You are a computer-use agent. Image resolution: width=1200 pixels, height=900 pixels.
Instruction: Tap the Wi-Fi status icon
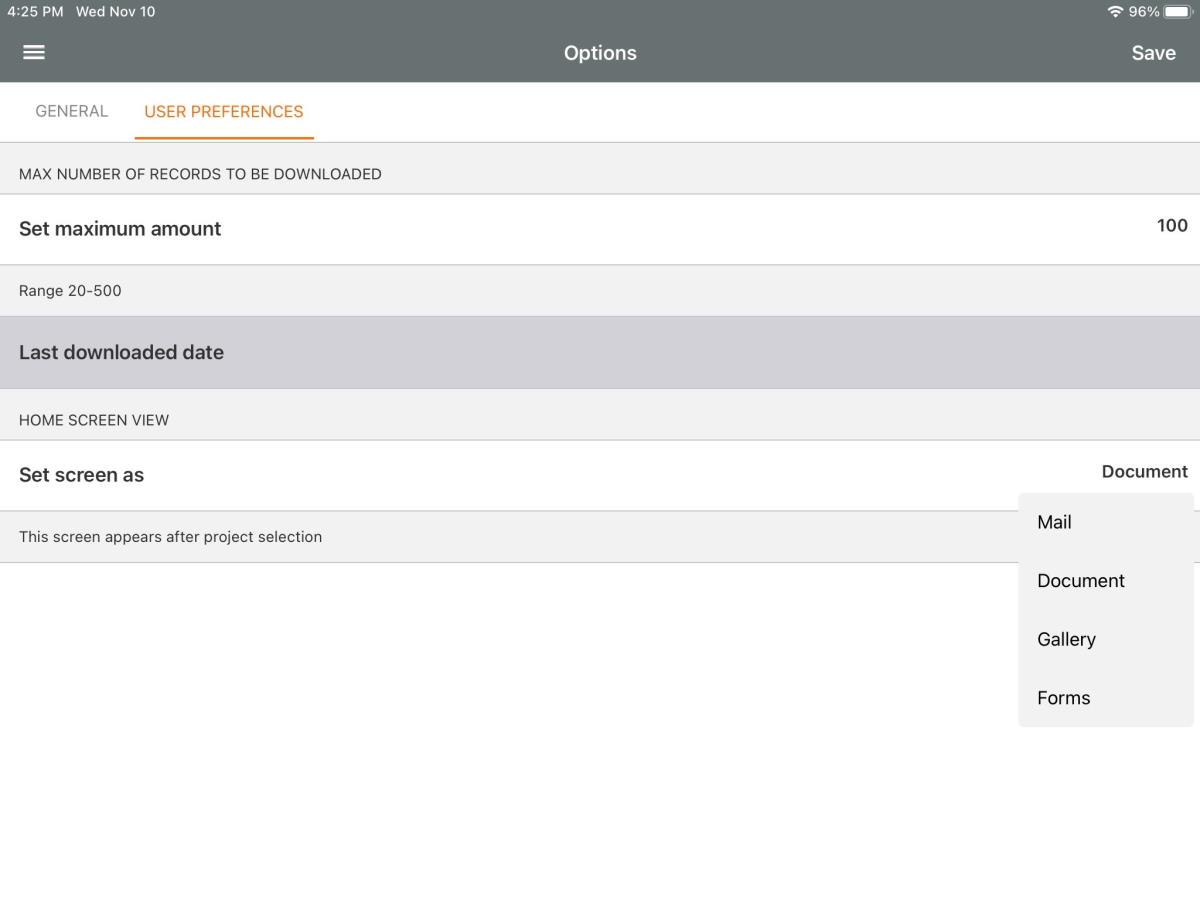coord(1115,12)
